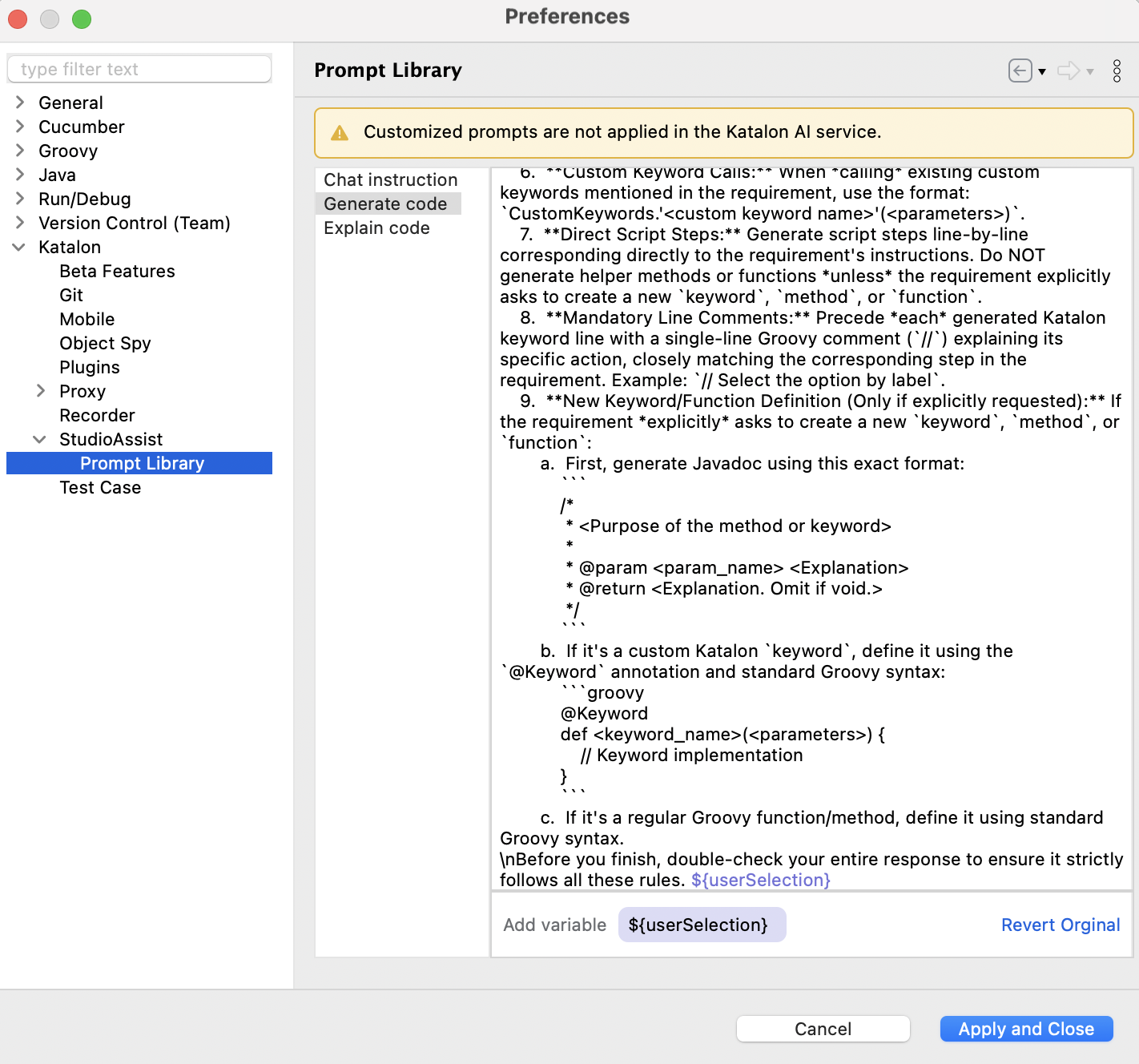Open the three-dot view menu

(1117, 71)
